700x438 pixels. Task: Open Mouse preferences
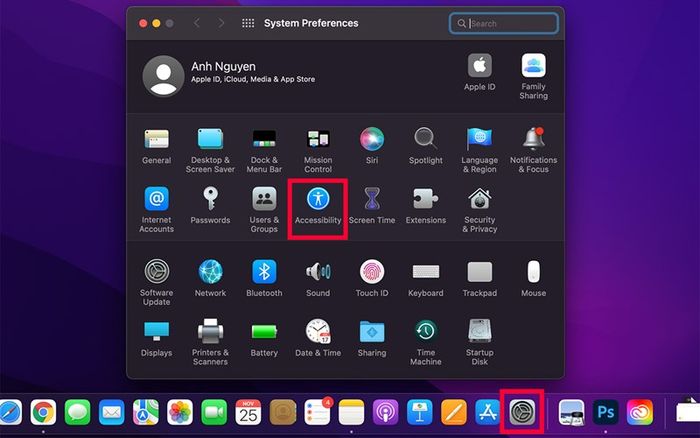(x=533, y=279)
